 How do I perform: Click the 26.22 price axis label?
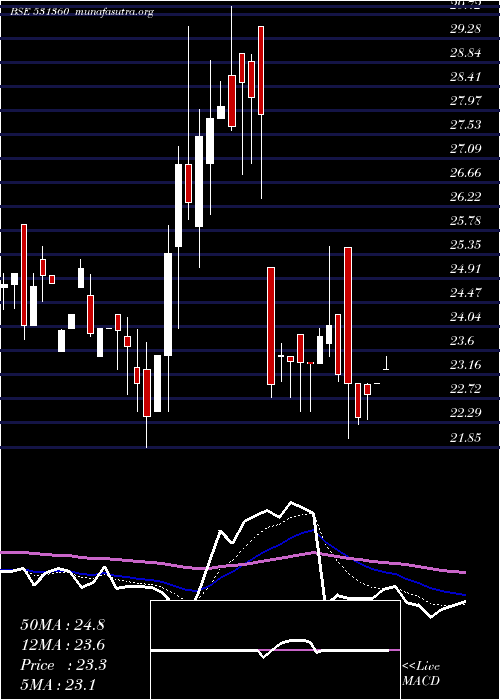(466, 197)
